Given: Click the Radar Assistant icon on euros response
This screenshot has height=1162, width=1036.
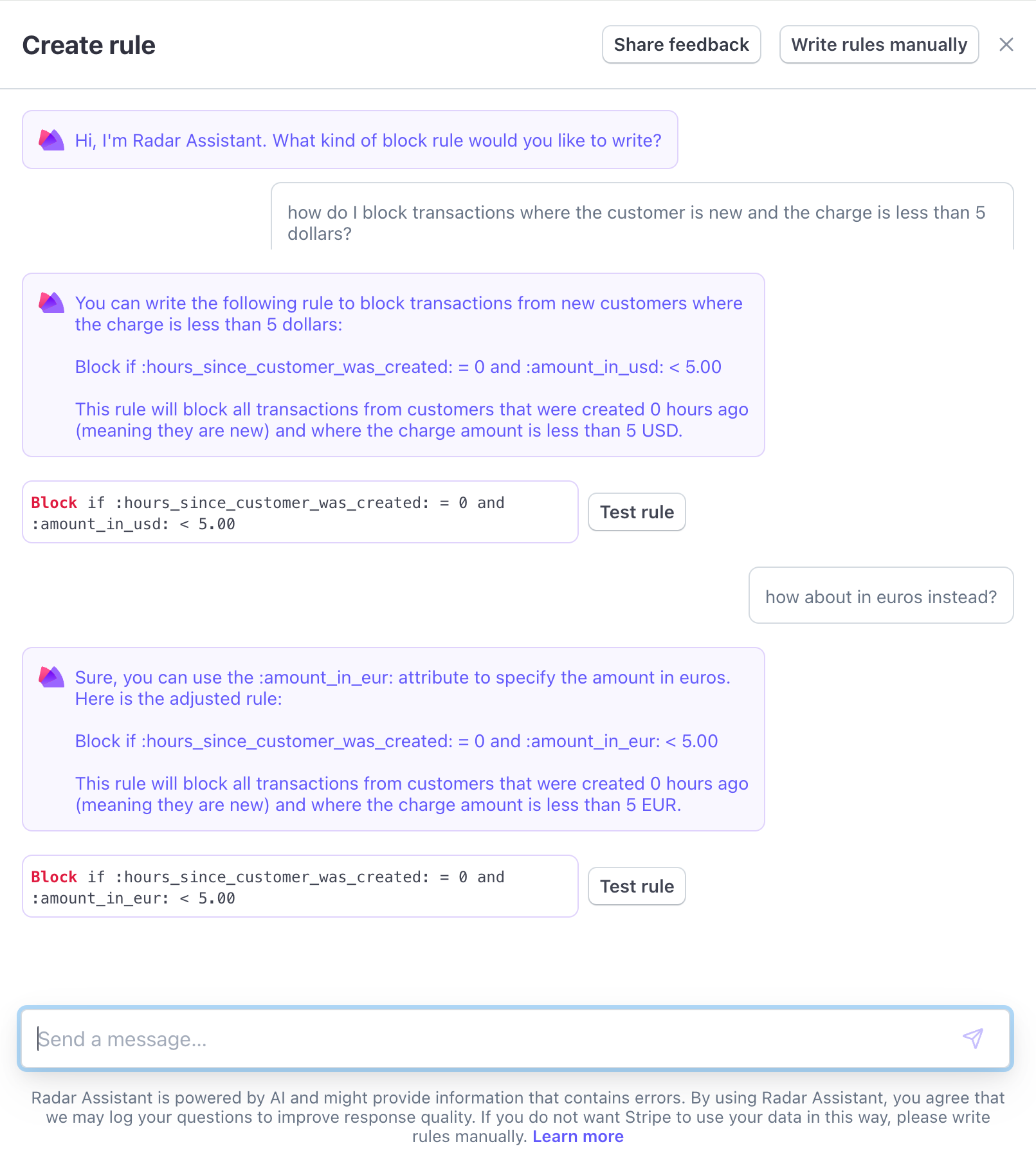Looking at the screenshot, I should click(x=51, y=676).
